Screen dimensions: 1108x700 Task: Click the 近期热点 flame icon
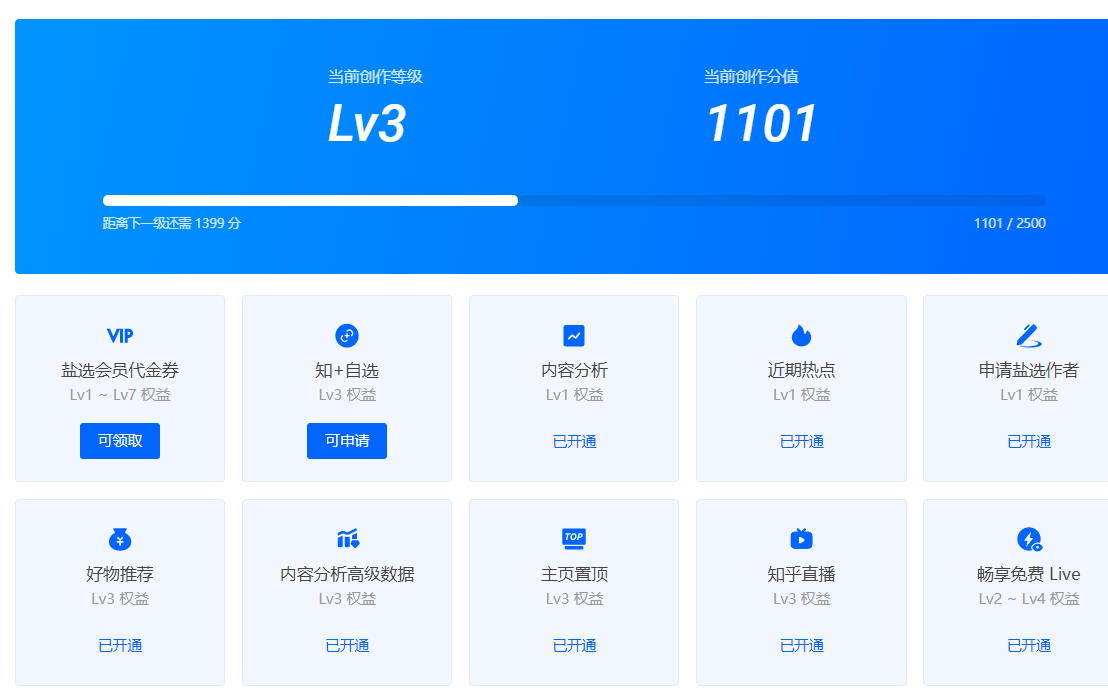[801, 336]
